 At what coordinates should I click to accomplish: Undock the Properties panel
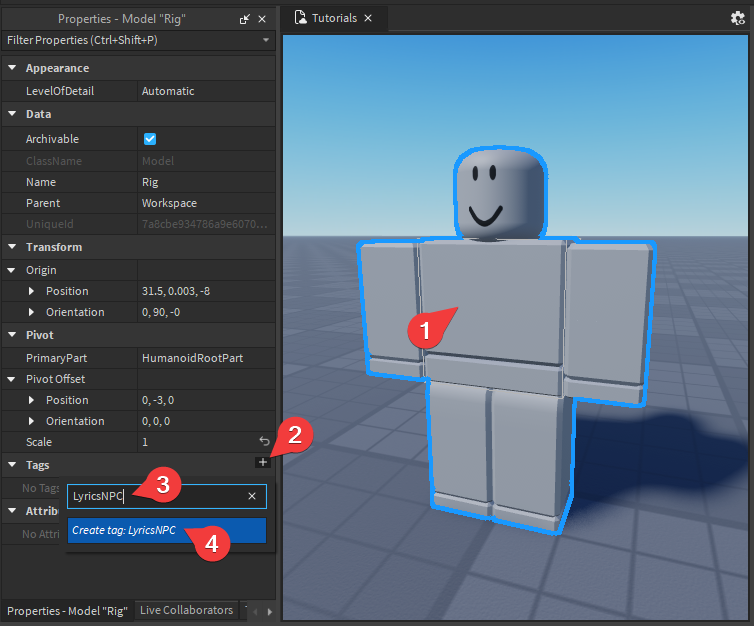click(246, 19)
